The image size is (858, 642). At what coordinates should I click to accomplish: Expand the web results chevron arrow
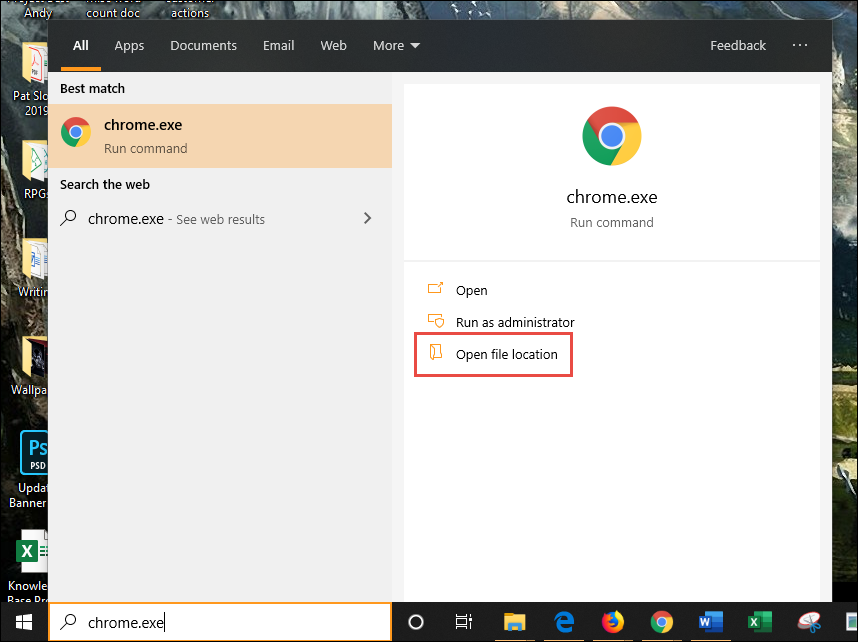pos(367,218)
